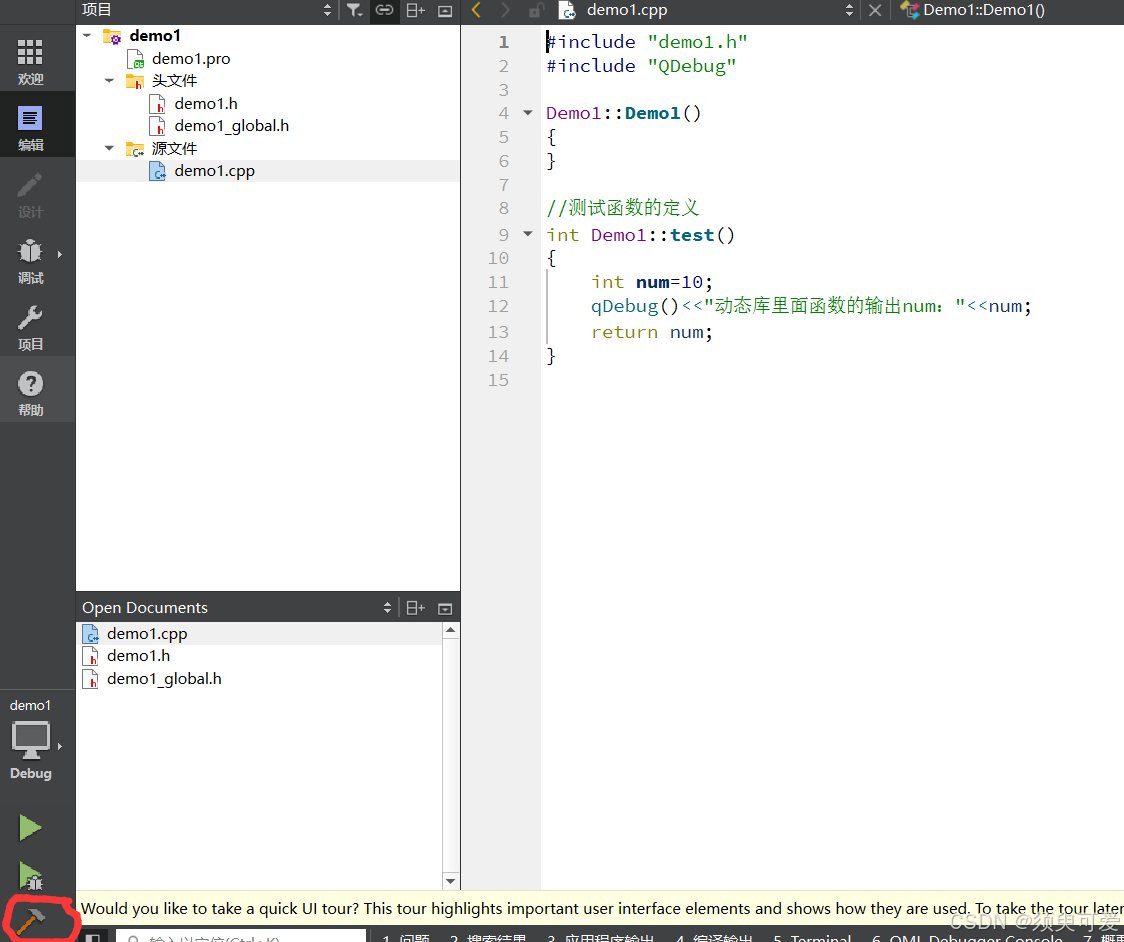Select the 源文件 folder
Screen dimensions: 1124x942
click(x=174, y=148)
